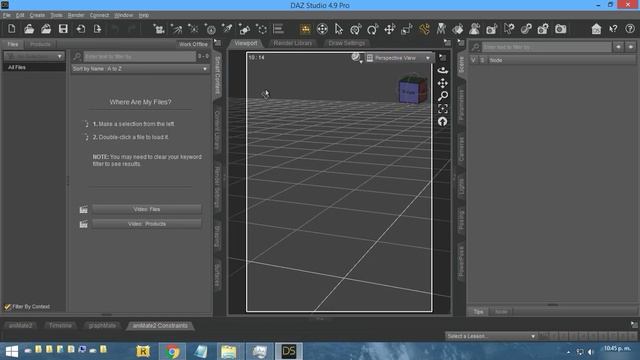
Task: Open the DAZ home icon
Action: coord(596,29)
